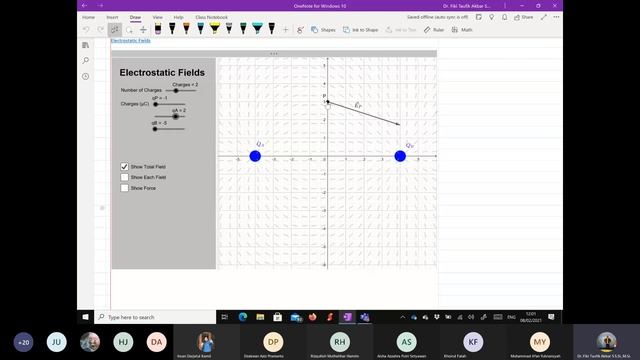Toggle draw with touch icon
Viewport: 640px width, 360px height.
[300, 30]
